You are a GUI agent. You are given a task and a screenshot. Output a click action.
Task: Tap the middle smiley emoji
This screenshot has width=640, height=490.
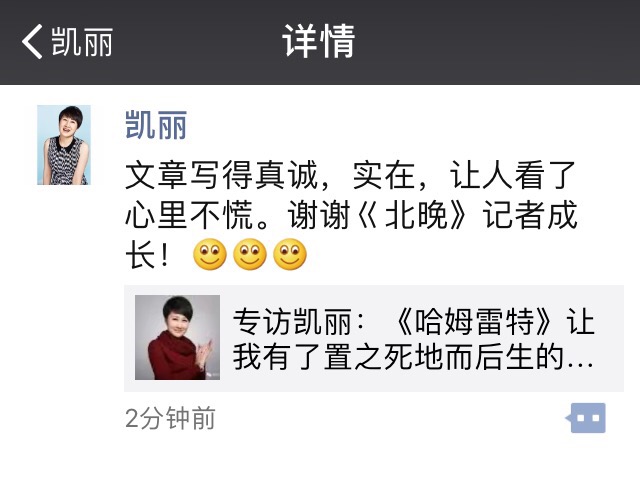pyautogui.click(x=250, y=254)
